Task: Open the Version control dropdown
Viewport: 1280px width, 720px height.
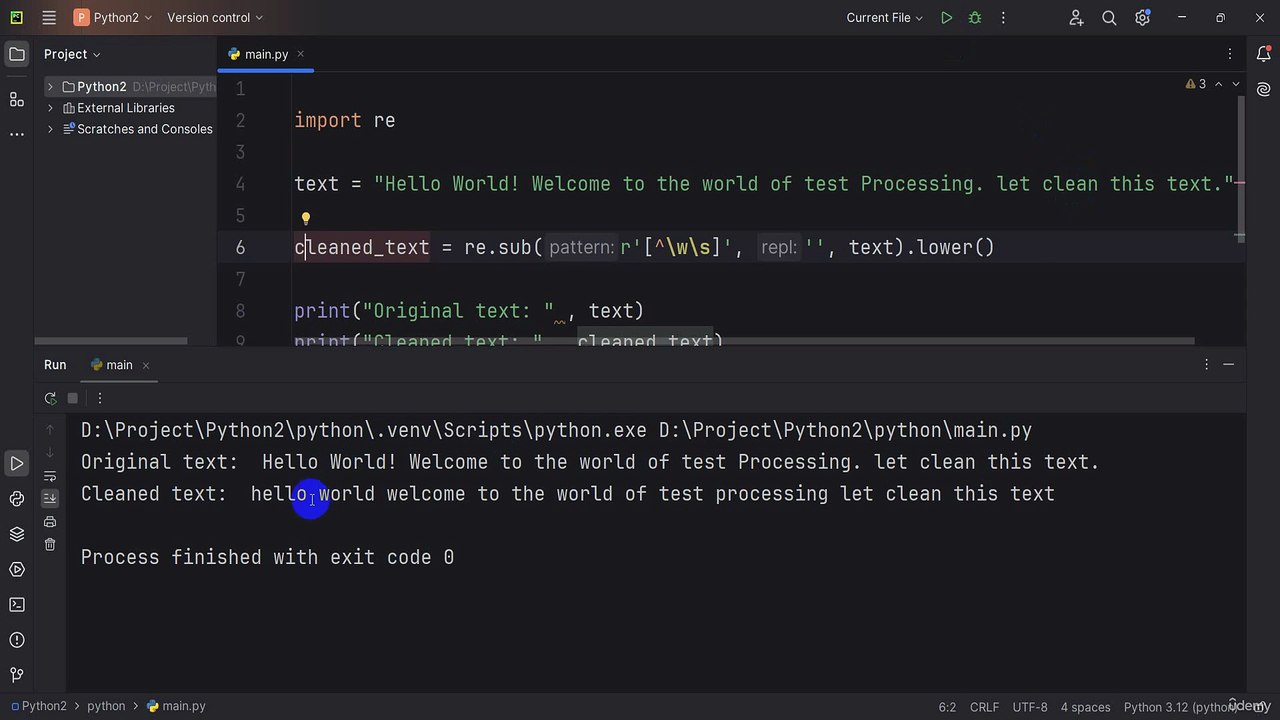Action: click(x=215, y=17)
